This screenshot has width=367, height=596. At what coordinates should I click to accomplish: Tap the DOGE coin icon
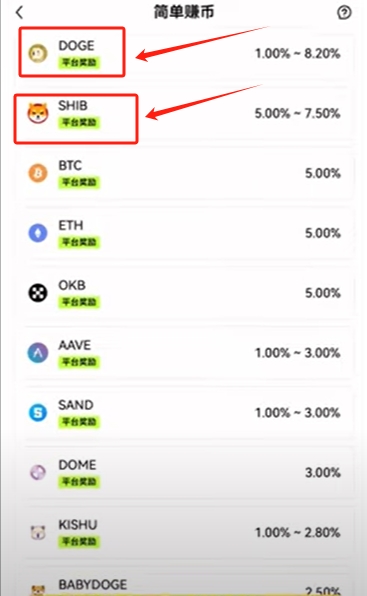coord(38,53)
